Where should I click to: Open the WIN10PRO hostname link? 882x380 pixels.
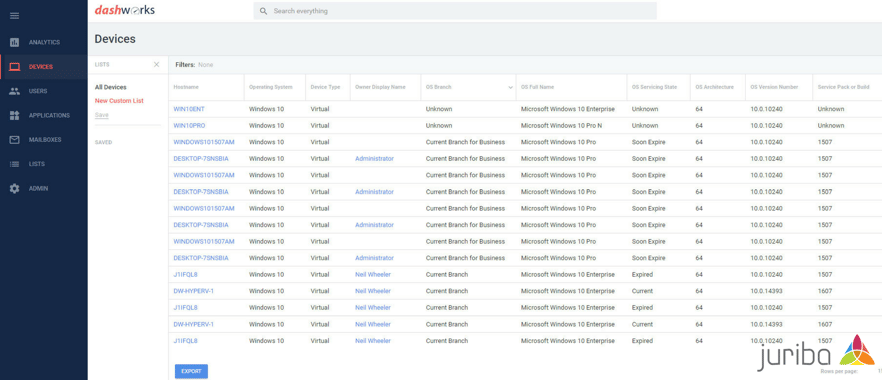[189, 125]
